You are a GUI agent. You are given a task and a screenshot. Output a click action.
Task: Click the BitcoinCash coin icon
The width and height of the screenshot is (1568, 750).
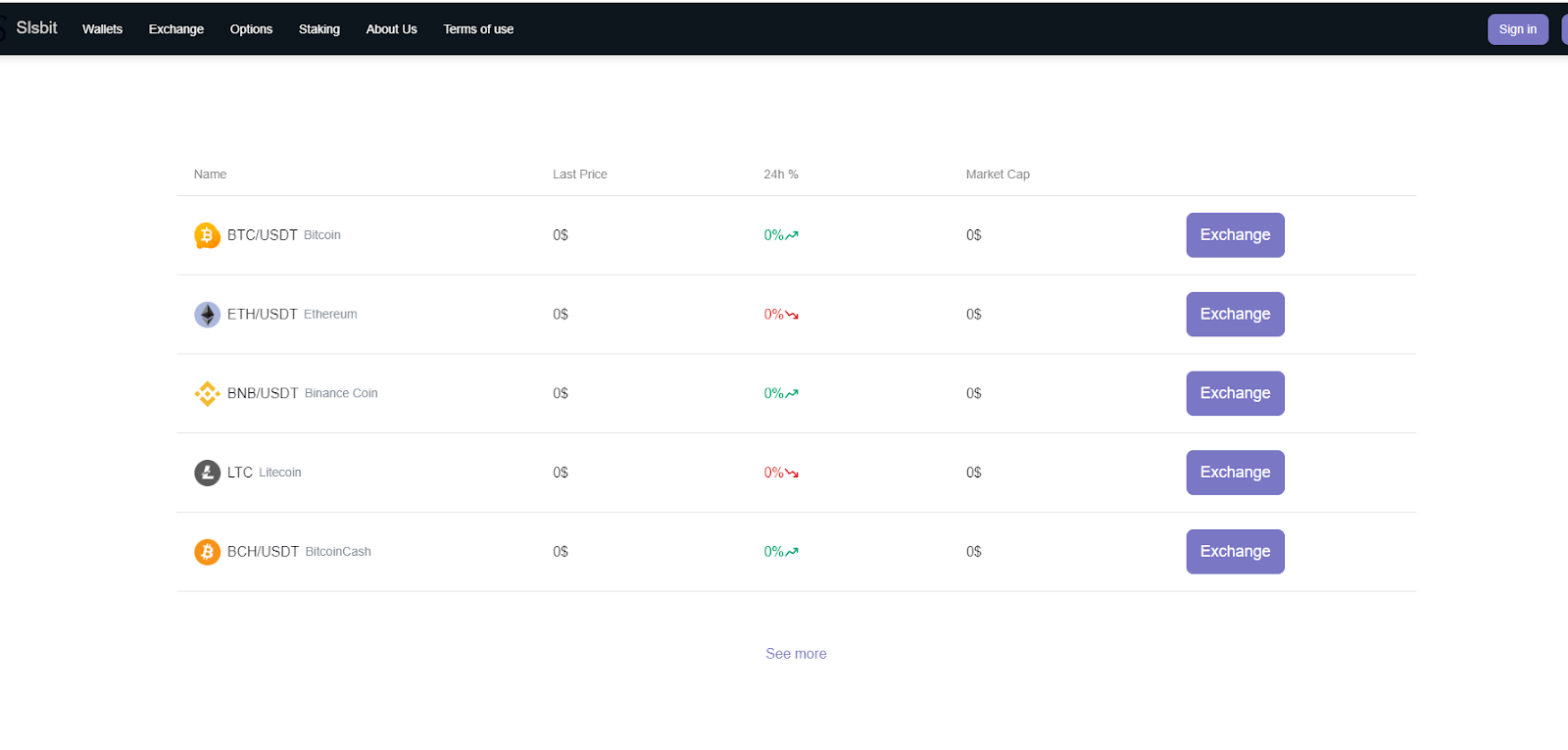click(207, 552)
